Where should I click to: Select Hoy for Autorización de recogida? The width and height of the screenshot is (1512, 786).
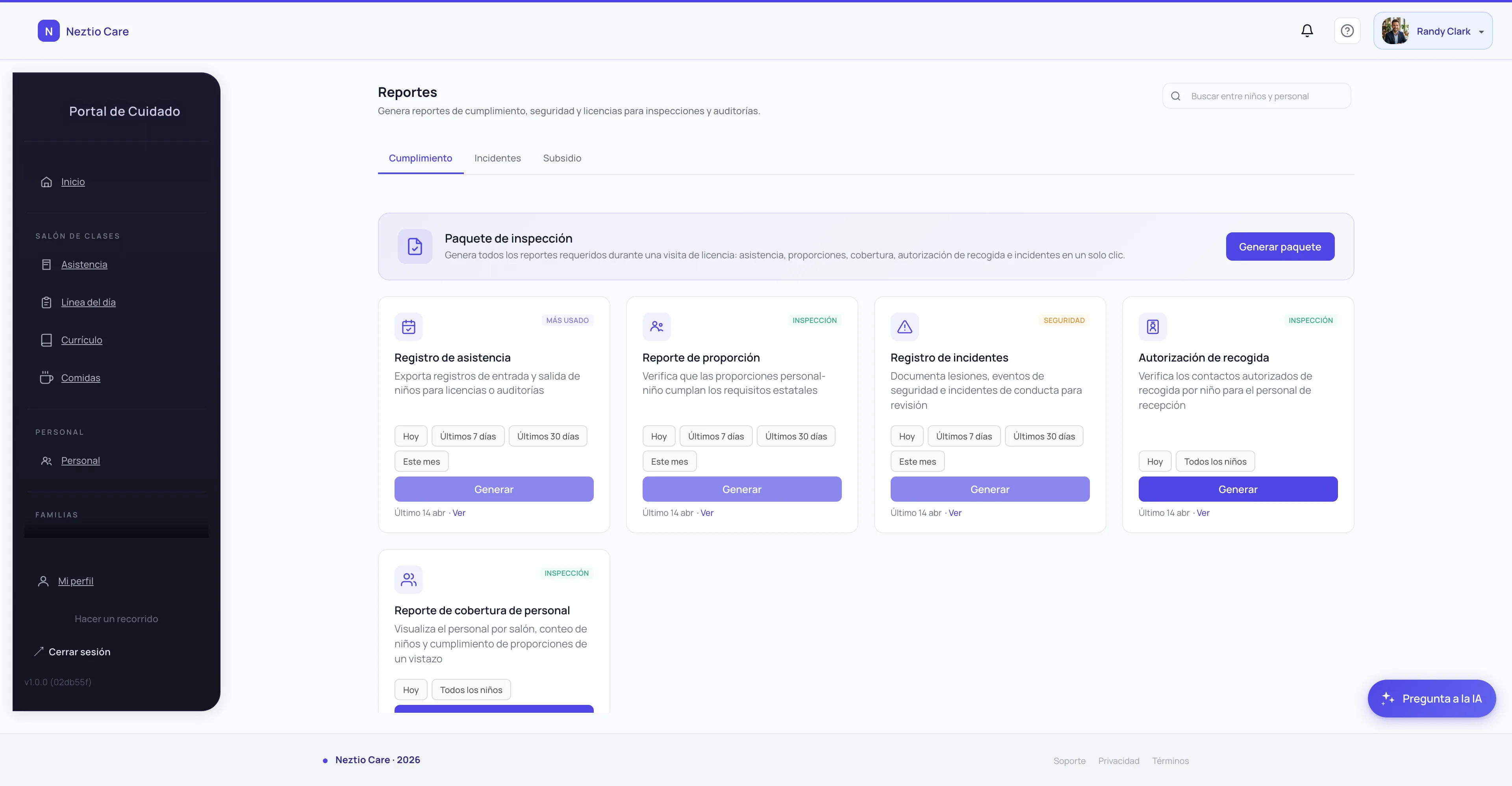[x=1154, y=462]
